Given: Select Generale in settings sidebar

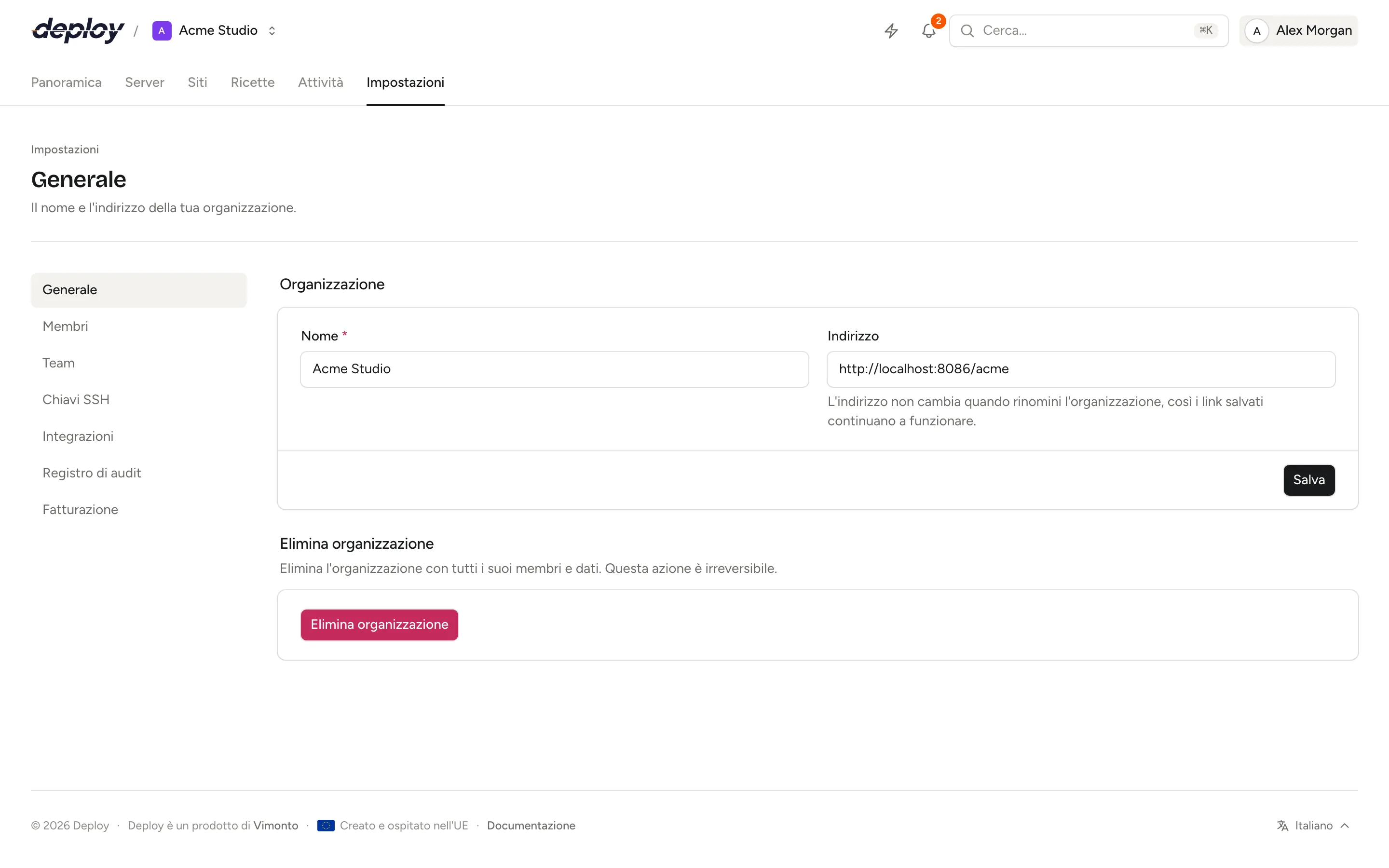Looking at the screenshot, I should (x=139, y=290).
